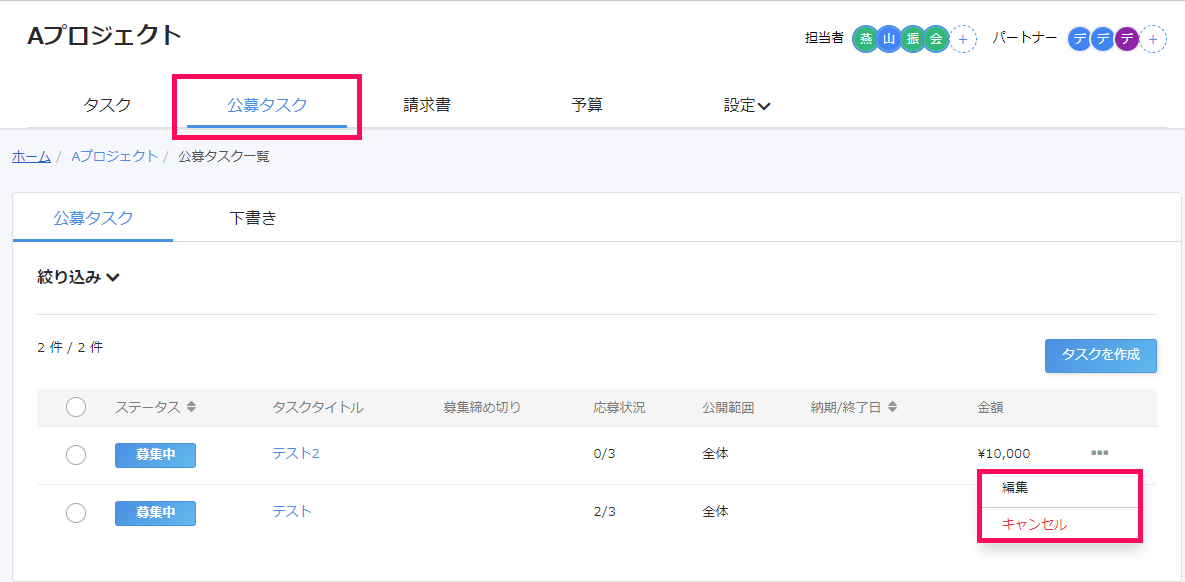Viewport: 1185px width, 582px height.
Task: Click the 公開範囲 column header
Action: [728, 407]
